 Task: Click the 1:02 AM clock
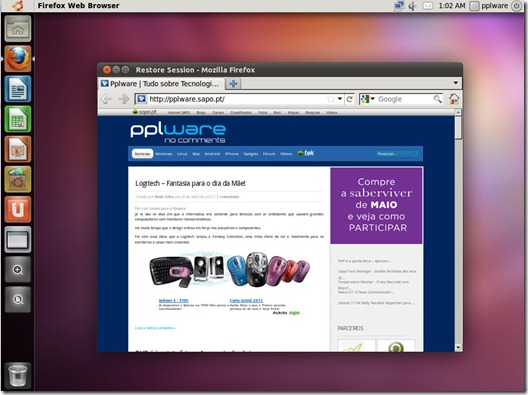(452, 6)
